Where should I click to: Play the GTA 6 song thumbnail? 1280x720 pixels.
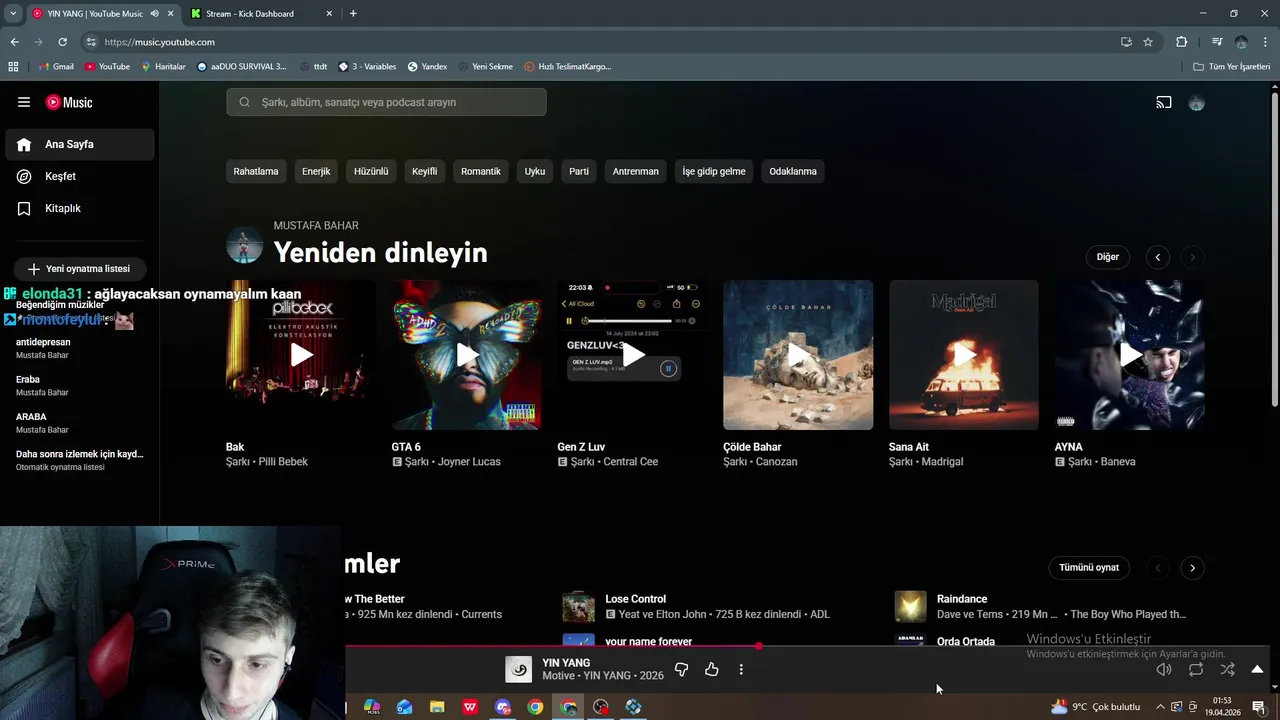(467, 355)
